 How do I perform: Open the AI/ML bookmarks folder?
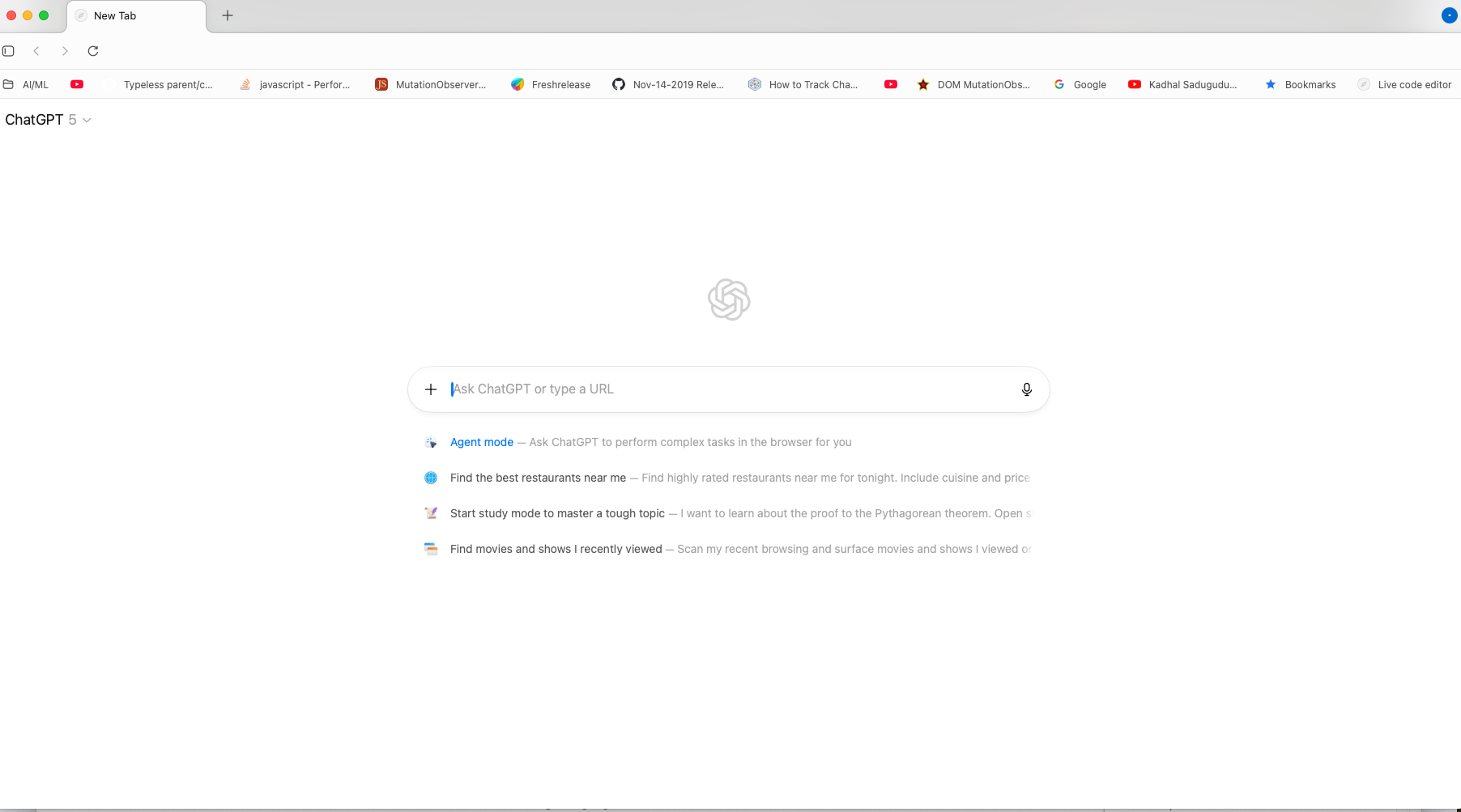point(28,84)
